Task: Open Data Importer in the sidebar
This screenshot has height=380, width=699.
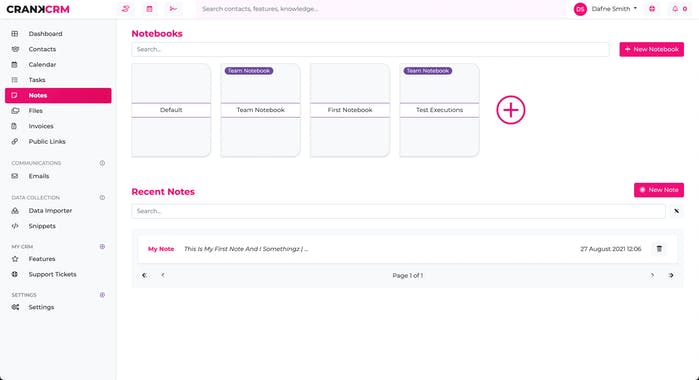Action: pos(58,211)
